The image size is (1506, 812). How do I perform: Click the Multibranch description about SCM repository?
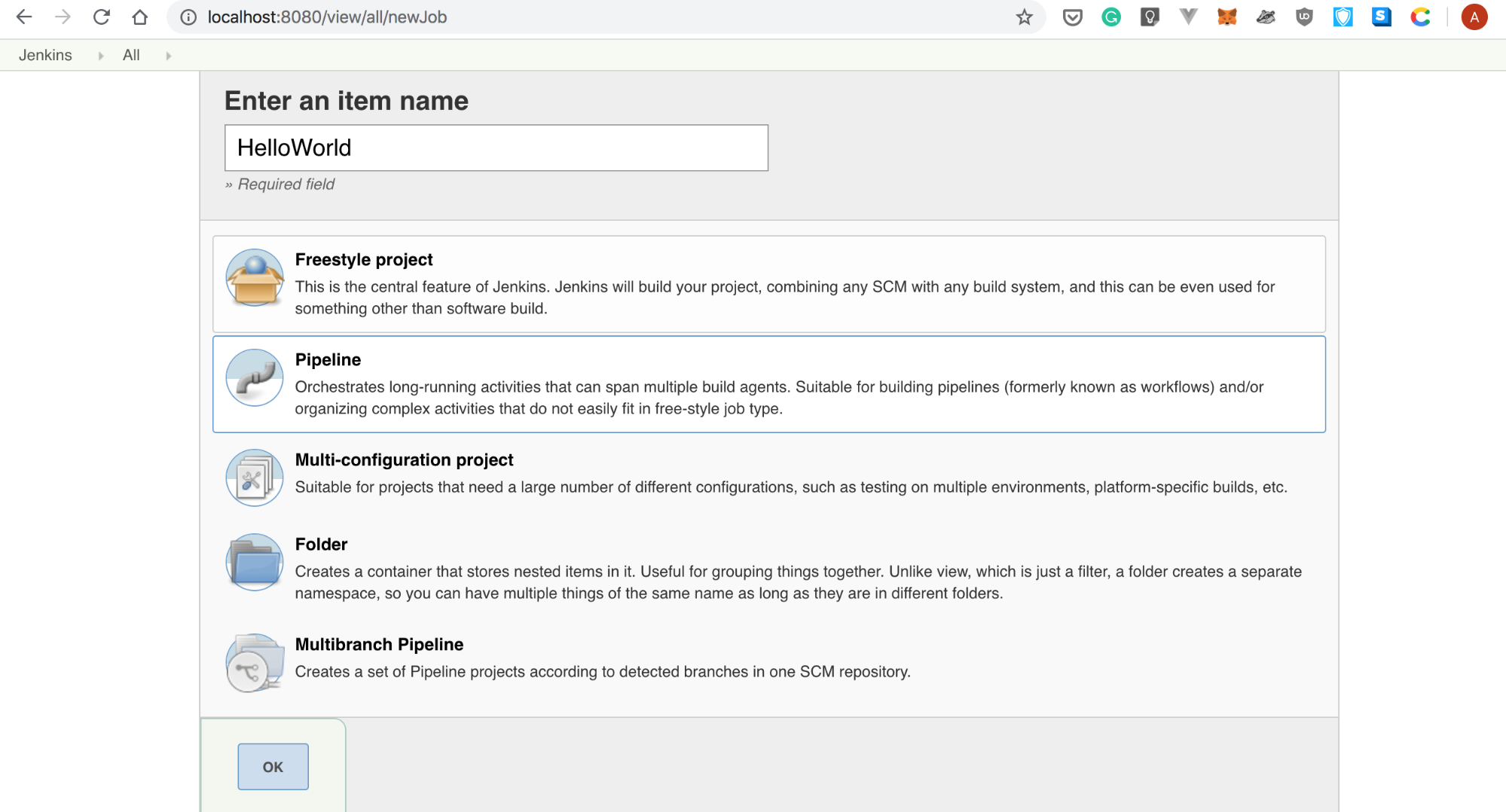[x=603, y=672]
